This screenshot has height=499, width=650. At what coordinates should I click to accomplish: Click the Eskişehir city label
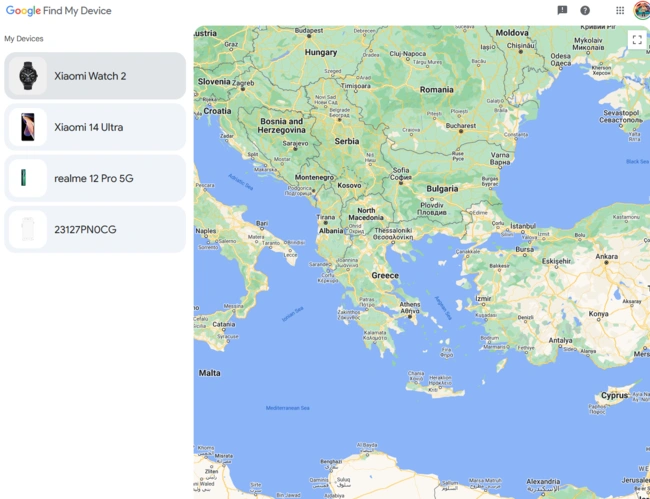point(556,261)
